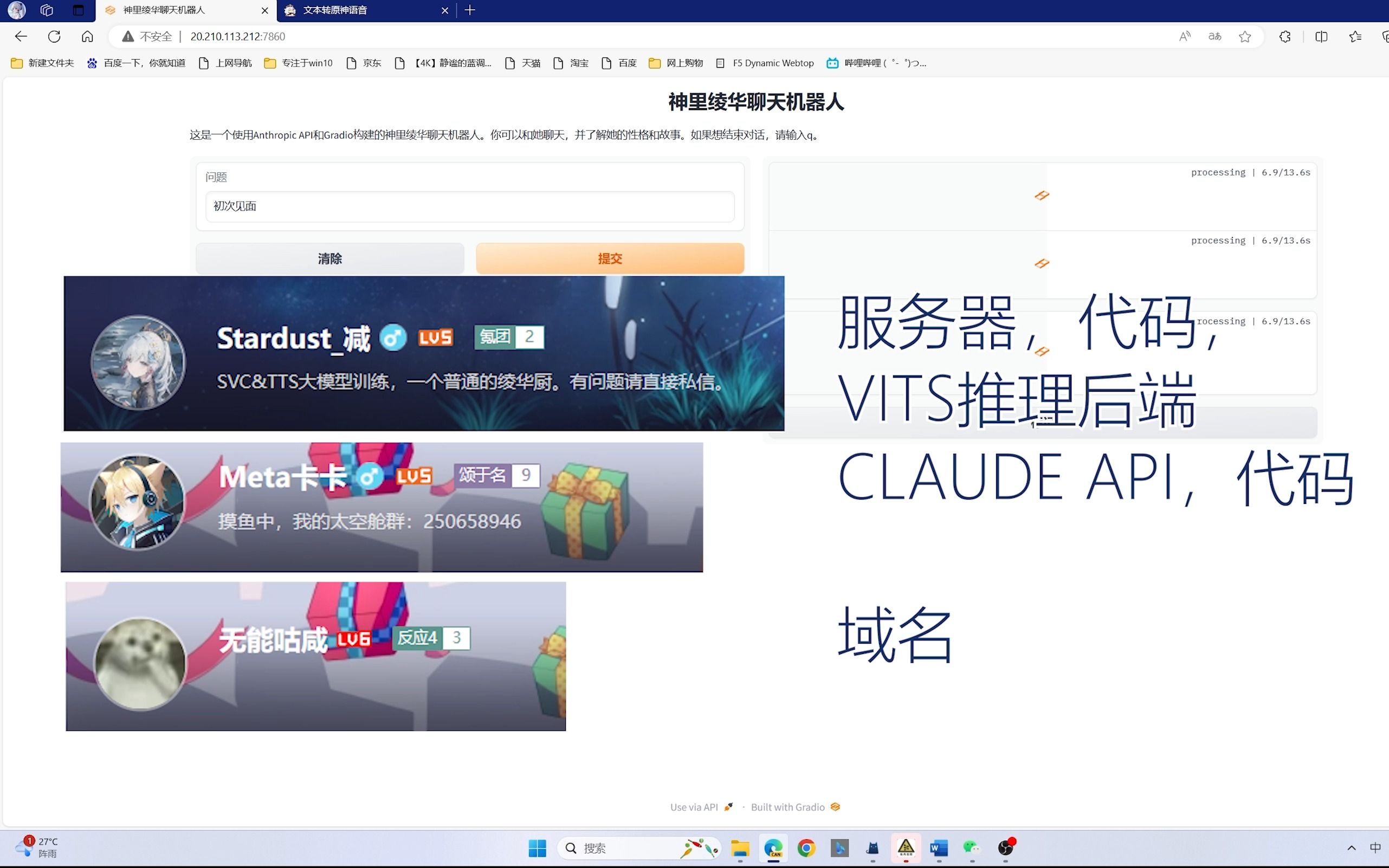Go to browser home page
This screenshot has height=868, width=1389.
coord(87,36)
